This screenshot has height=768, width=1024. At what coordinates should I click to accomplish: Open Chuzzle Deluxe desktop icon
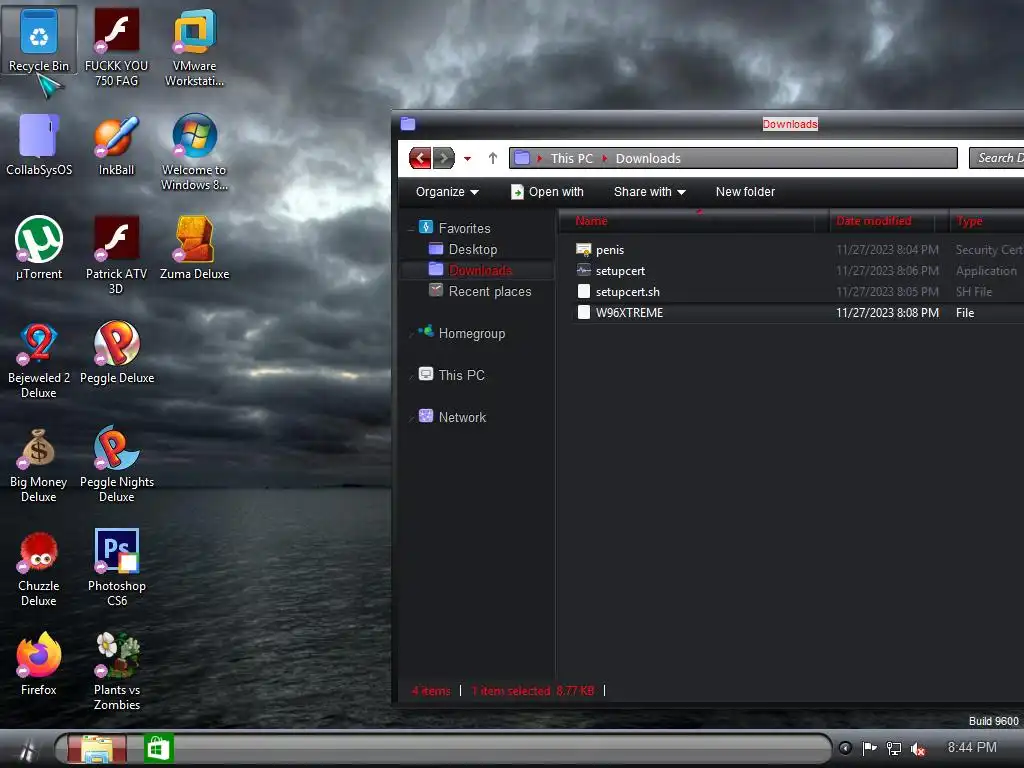click(x=39, y=568)
